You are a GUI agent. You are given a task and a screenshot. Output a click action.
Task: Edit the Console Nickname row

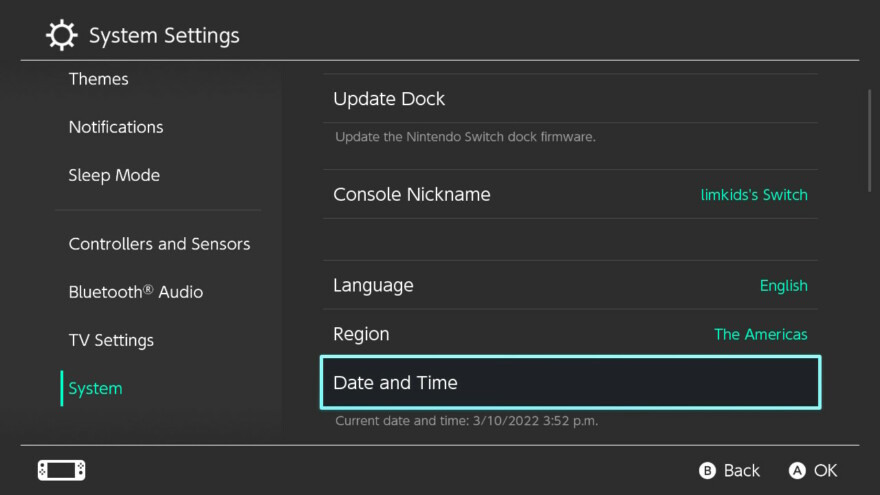[x=570, y=194]
